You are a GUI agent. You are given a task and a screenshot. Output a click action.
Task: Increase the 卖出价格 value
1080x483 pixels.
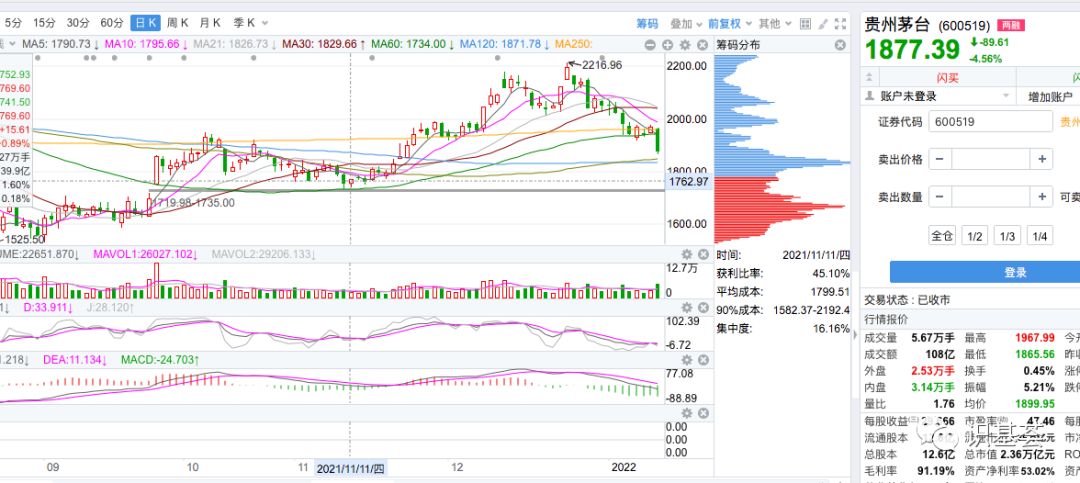1041,160
